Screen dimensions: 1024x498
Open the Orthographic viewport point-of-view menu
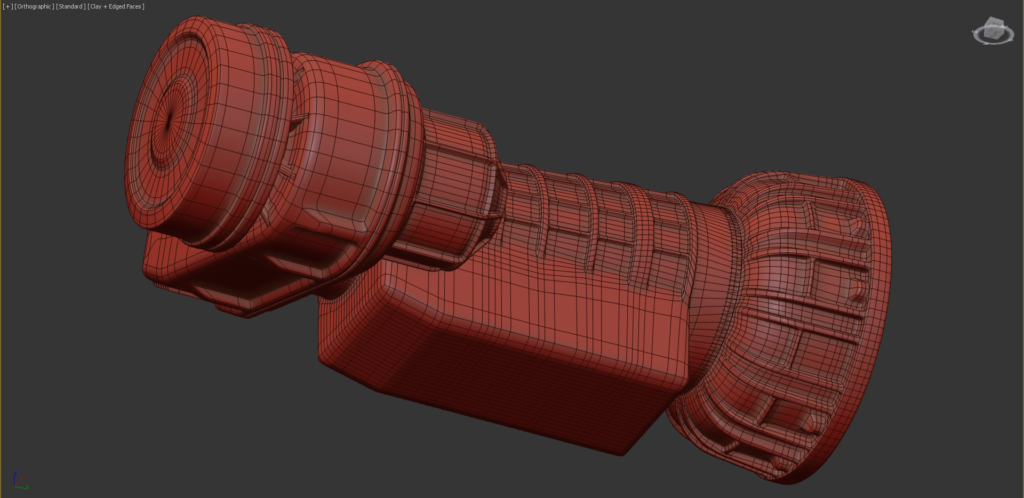click(34, 7)
